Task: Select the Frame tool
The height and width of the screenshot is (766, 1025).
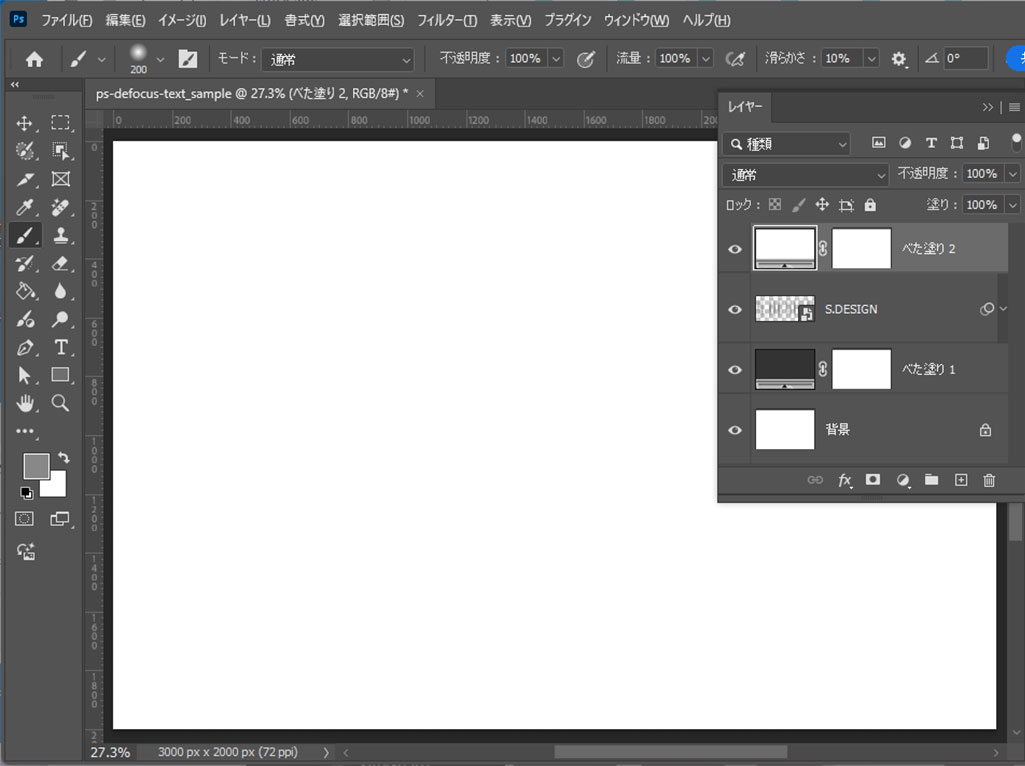Action: pos(60,179)
